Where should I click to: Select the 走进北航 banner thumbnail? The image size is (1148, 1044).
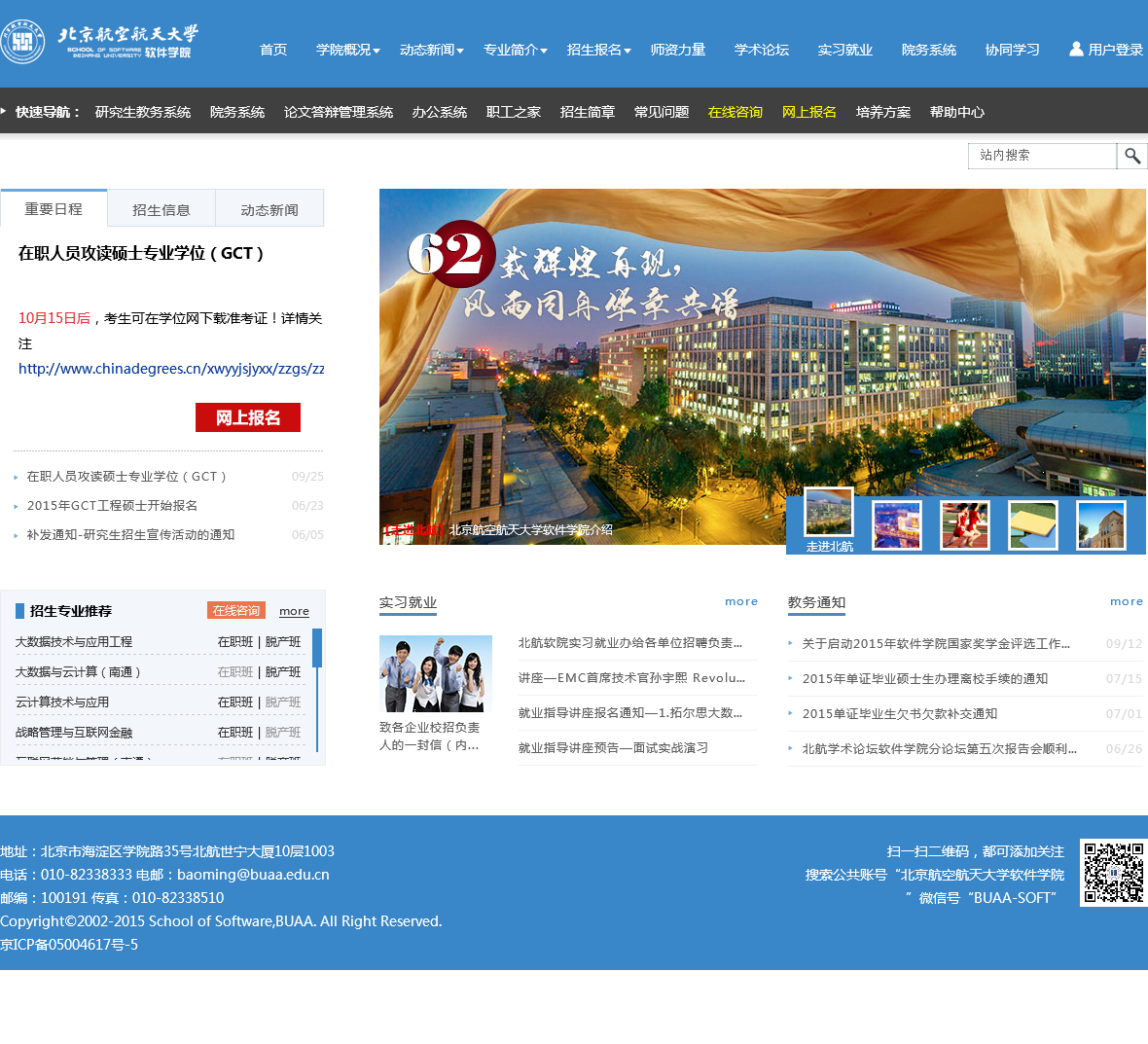[x=829, y=512]
